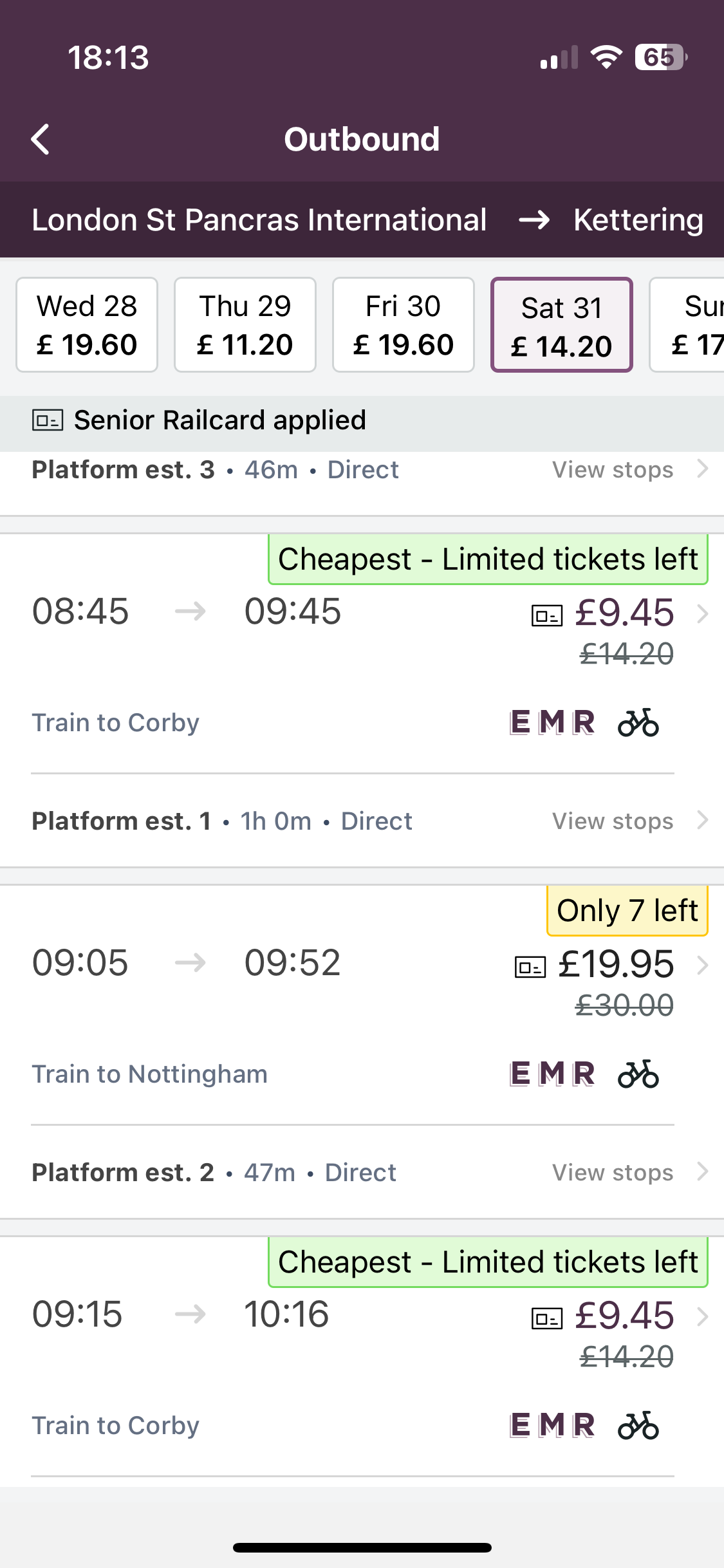Tap the Only 7 left badge

pyautogui.click(x=627, y=911)
